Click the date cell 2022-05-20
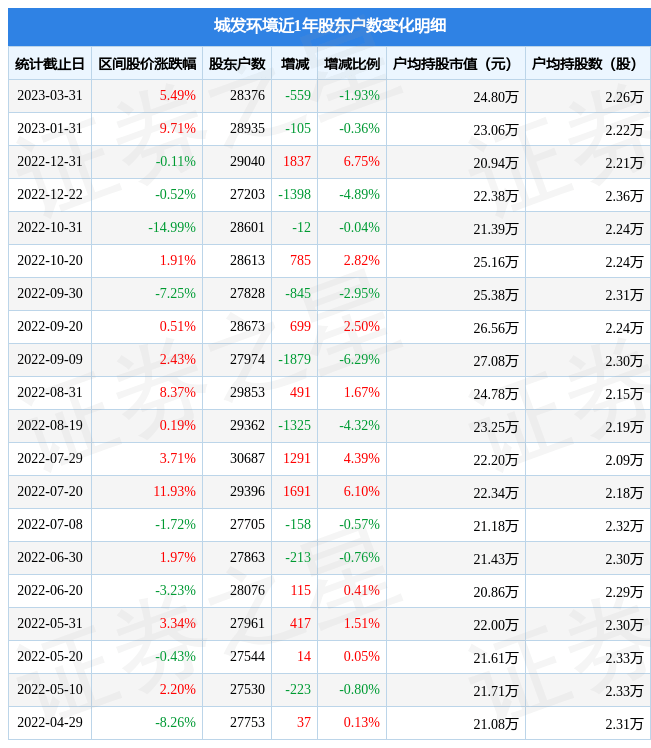Viewport: 651px width, 748px height. click(x=50, y=656)
